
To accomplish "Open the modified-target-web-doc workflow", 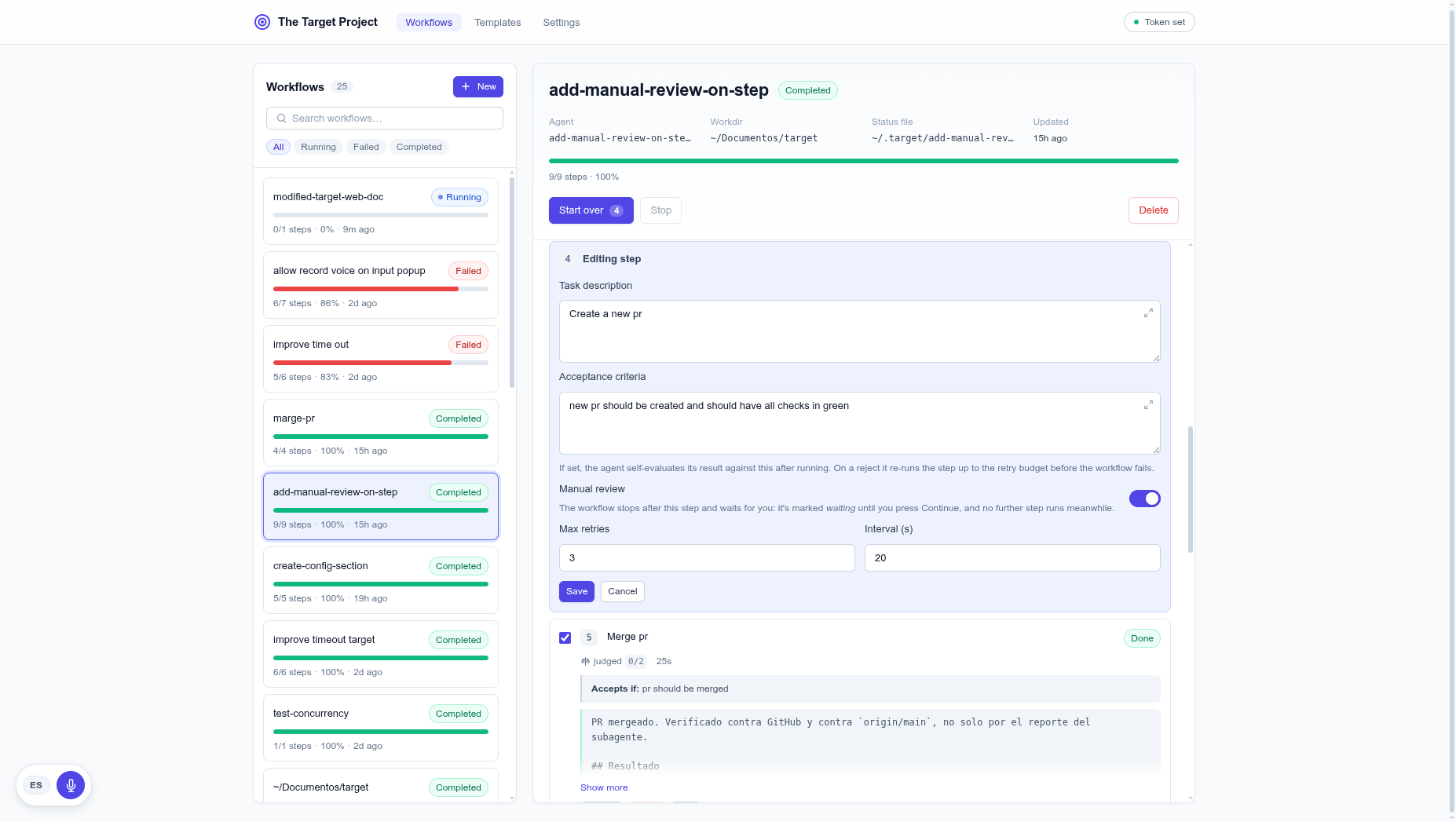I will click(x=380, y=211).
